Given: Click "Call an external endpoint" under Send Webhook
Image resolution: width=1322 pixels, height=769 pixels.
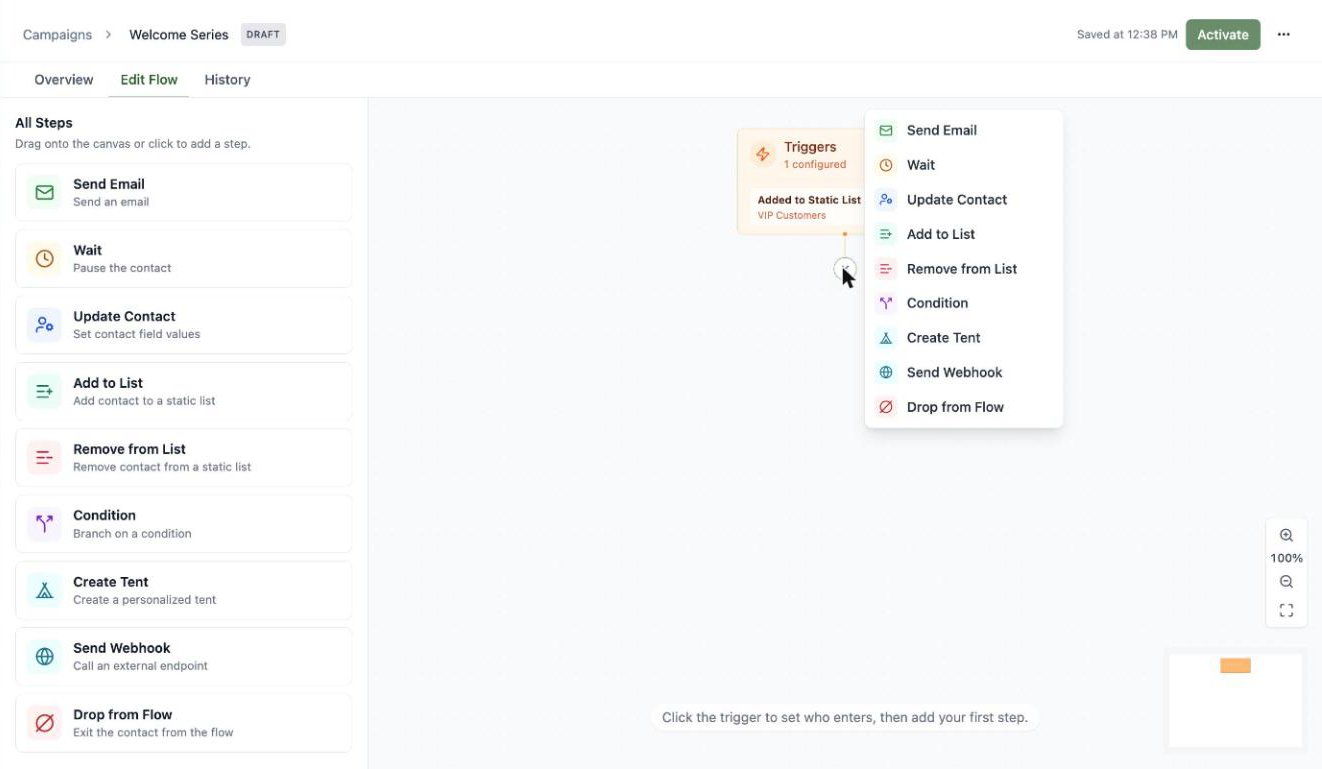Looking at the screenshot, I should tap(140, 666).
